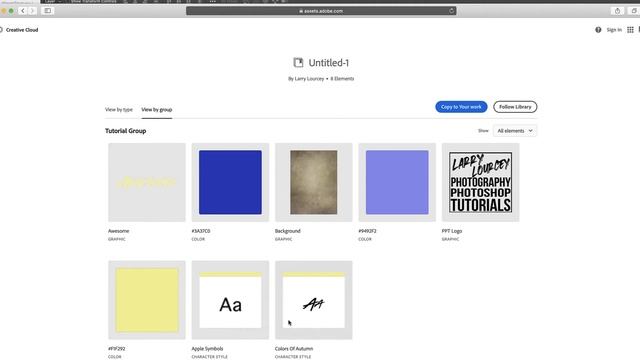Switch to View by type tab

[x=119, y=109]
